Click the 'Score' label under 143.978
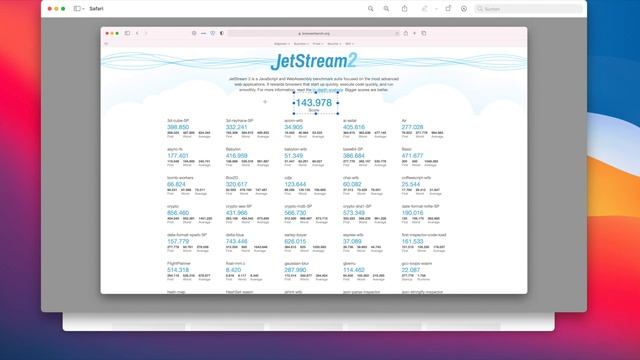The image size is (640, 360). click(313, 111)
